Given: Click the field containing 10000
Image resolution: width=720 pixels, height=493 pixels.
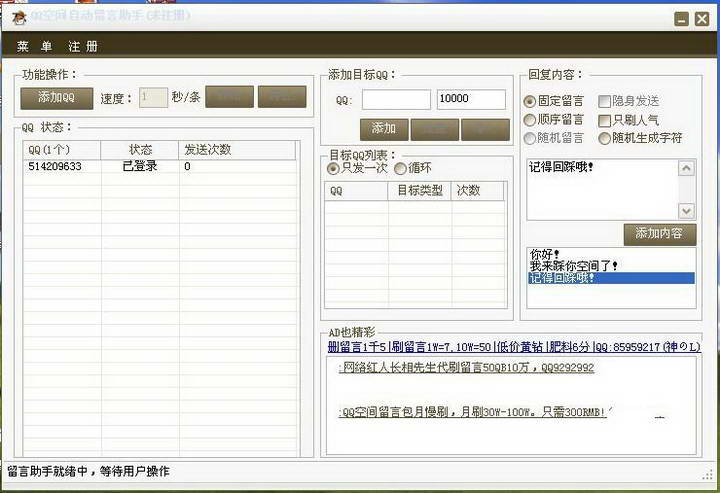Looking at the screenshot, I should [x=471, y=100].
